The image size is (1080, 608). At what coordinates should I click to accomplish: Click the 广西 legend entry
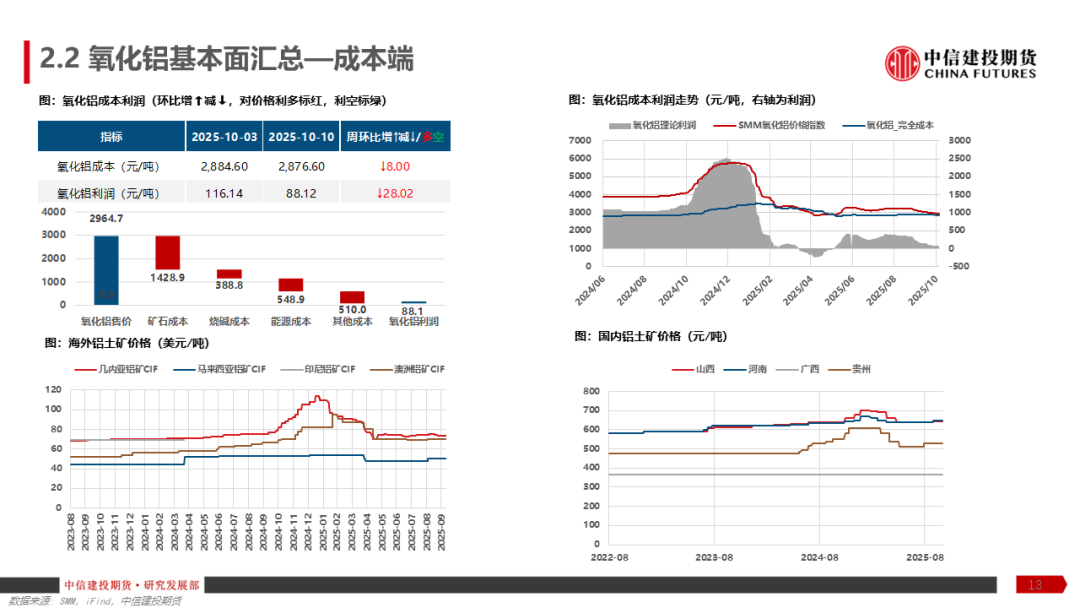click(x=798, y=369)
